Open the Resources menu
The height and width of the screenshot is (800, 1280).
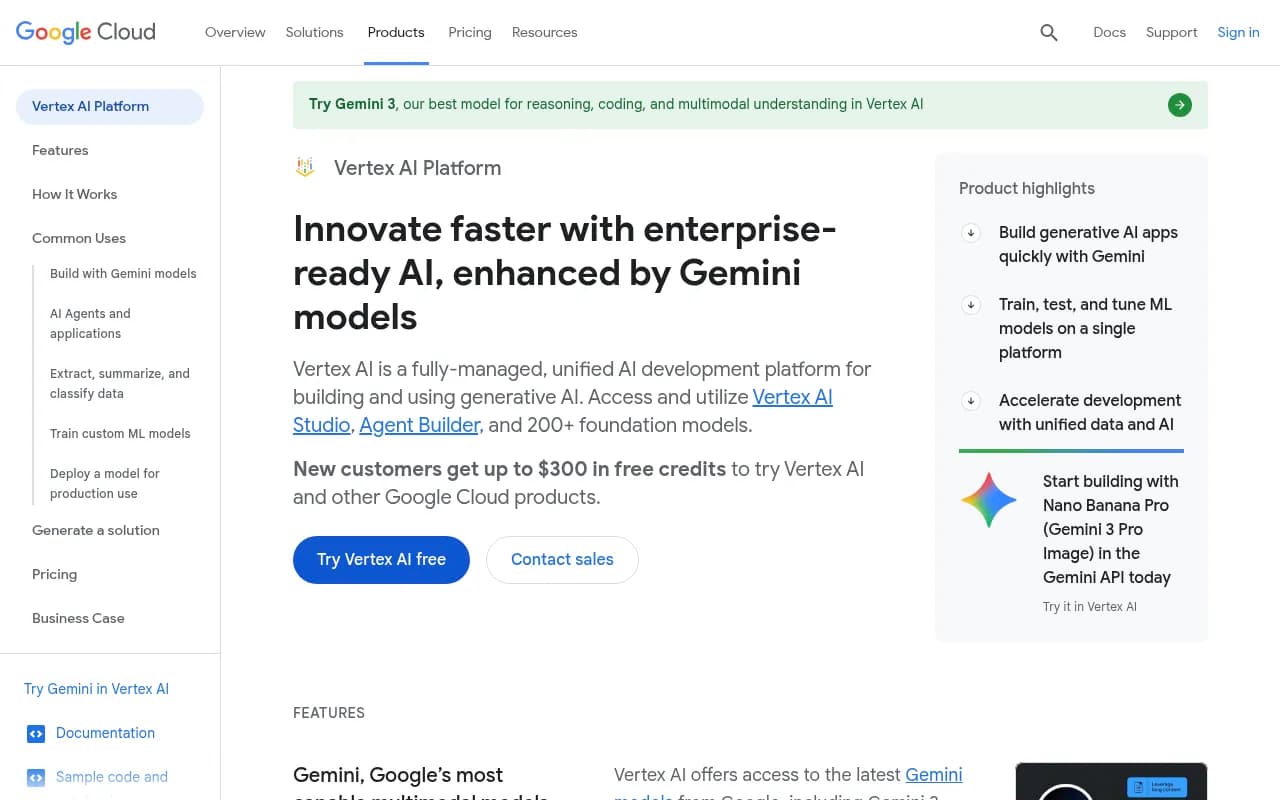(x=544, y=32)
